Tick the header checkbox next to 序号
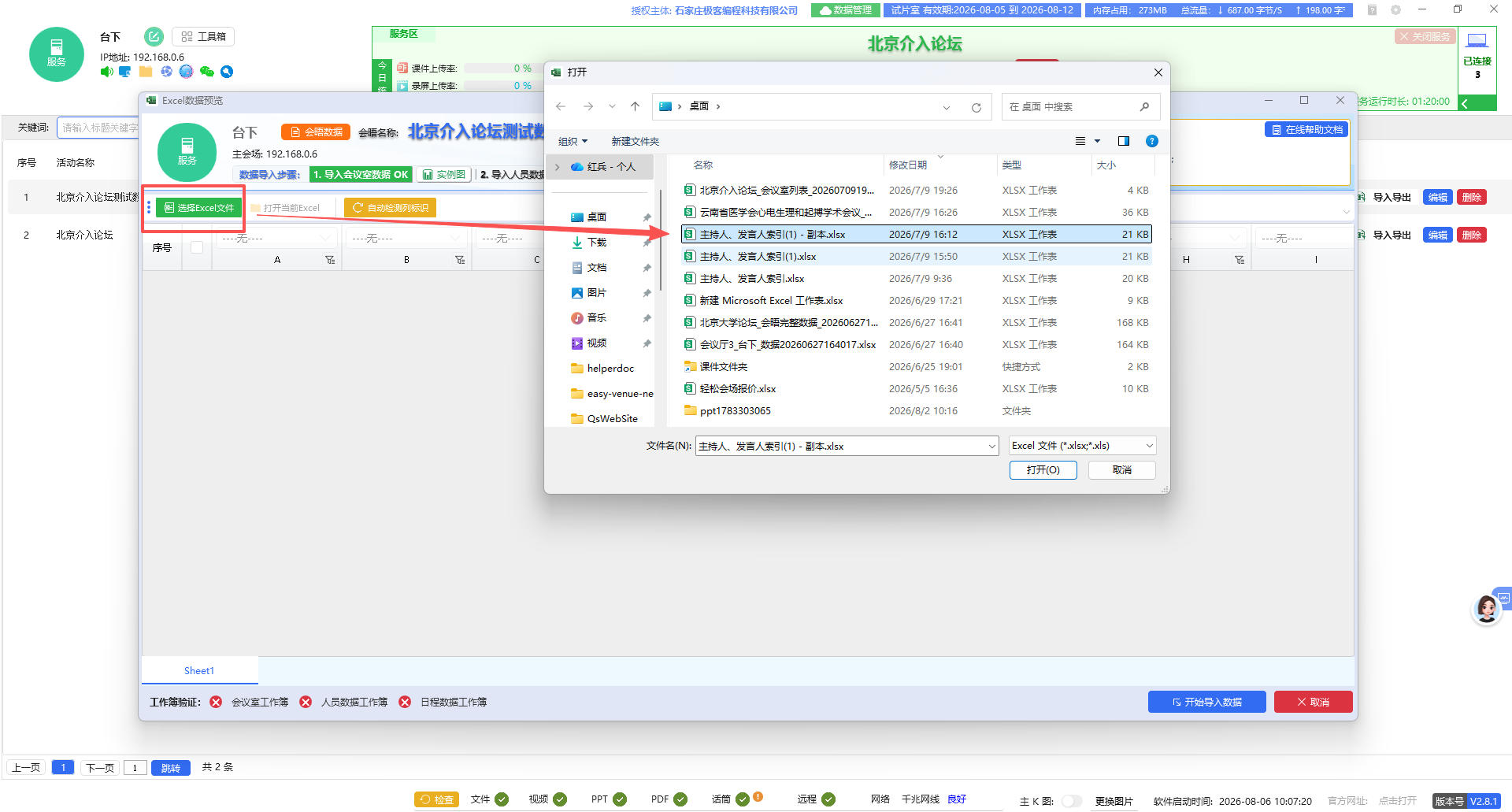The width and height of the screenshot is (1512, 812). point(197,247)
